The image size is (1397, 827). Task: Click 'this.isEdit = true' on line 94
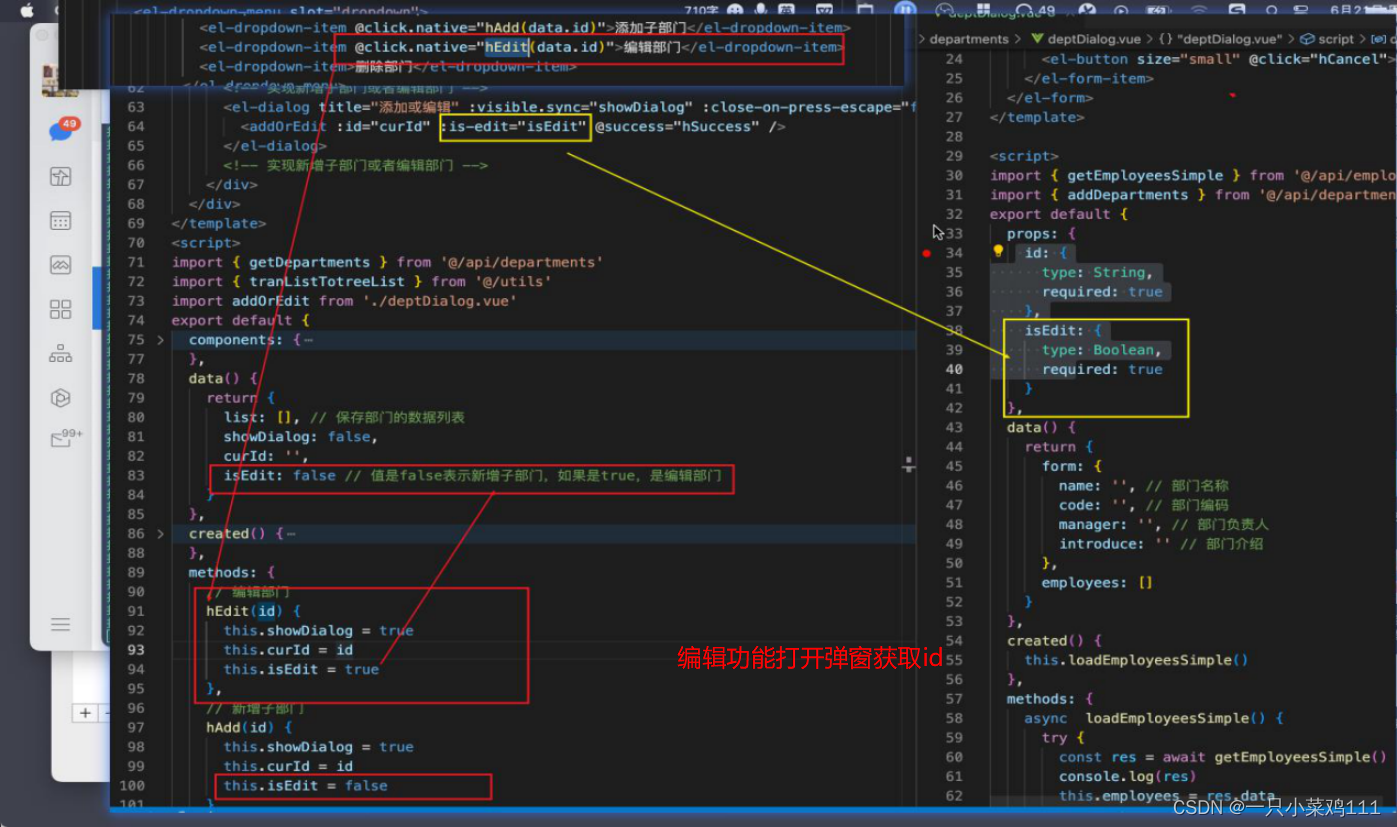pos(301,669)
